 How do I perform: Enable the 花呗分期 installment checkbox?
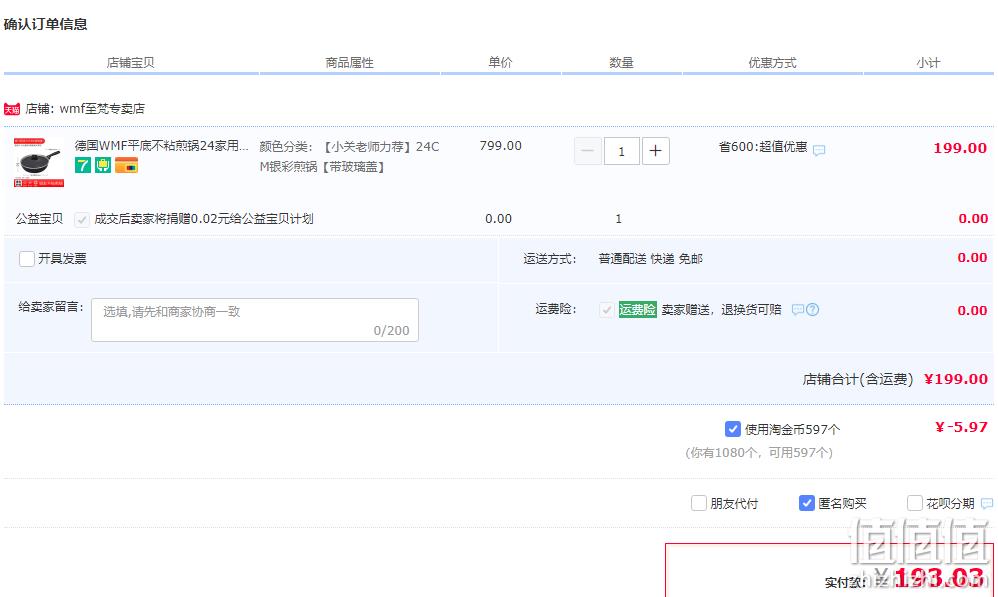[915, 503]
